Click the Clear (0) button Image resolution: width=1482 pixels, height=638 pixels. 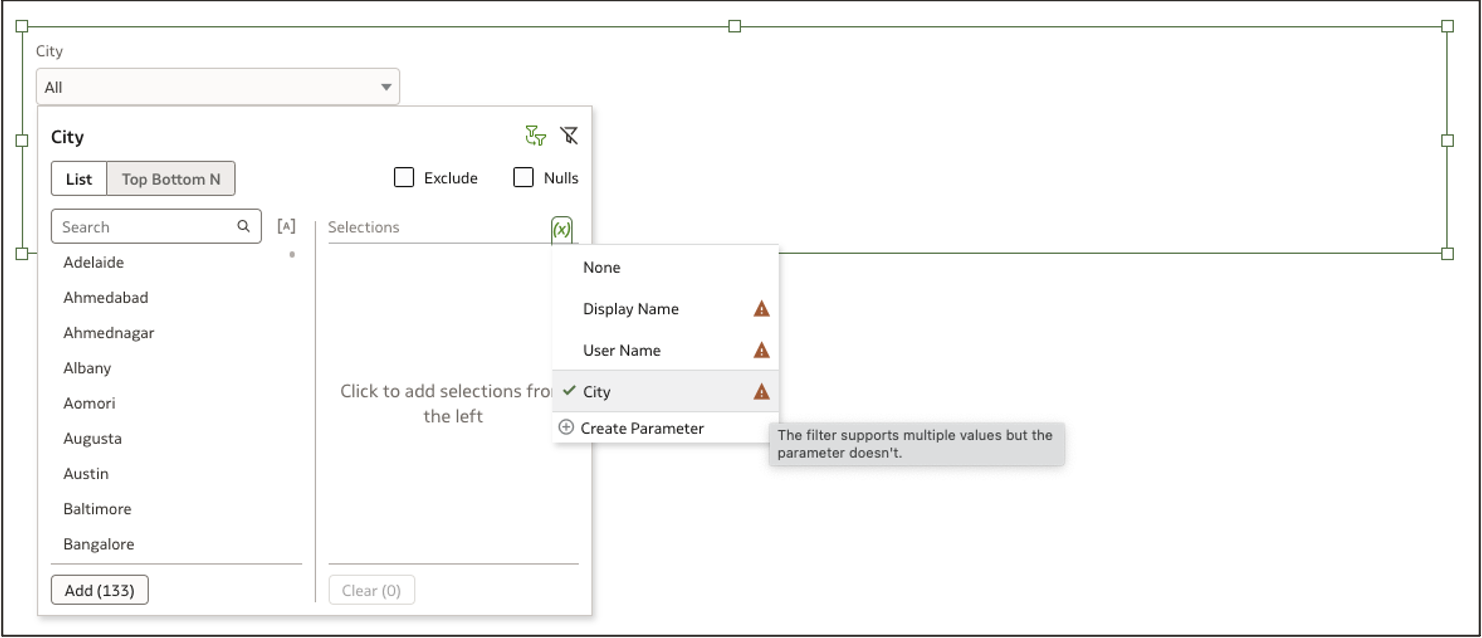(372, 589)
